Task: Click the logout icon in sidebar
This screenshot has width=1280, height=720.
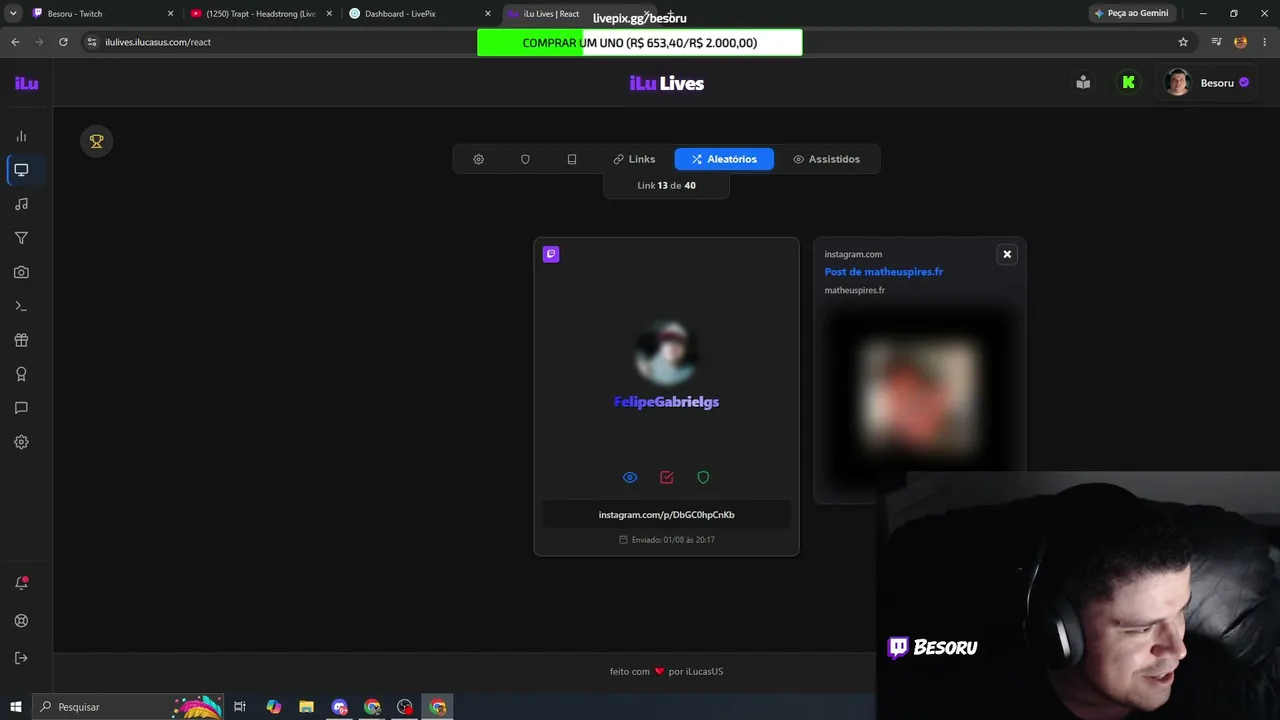Action: pos(21,657)
